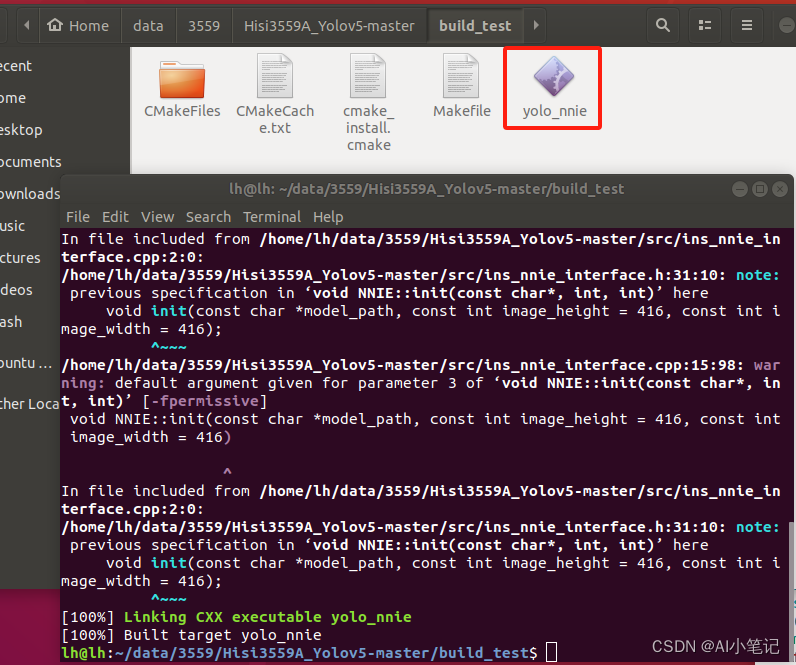796x665 pixels.
Task: Open the terminal Edit menu
Action: coord(115,217)
